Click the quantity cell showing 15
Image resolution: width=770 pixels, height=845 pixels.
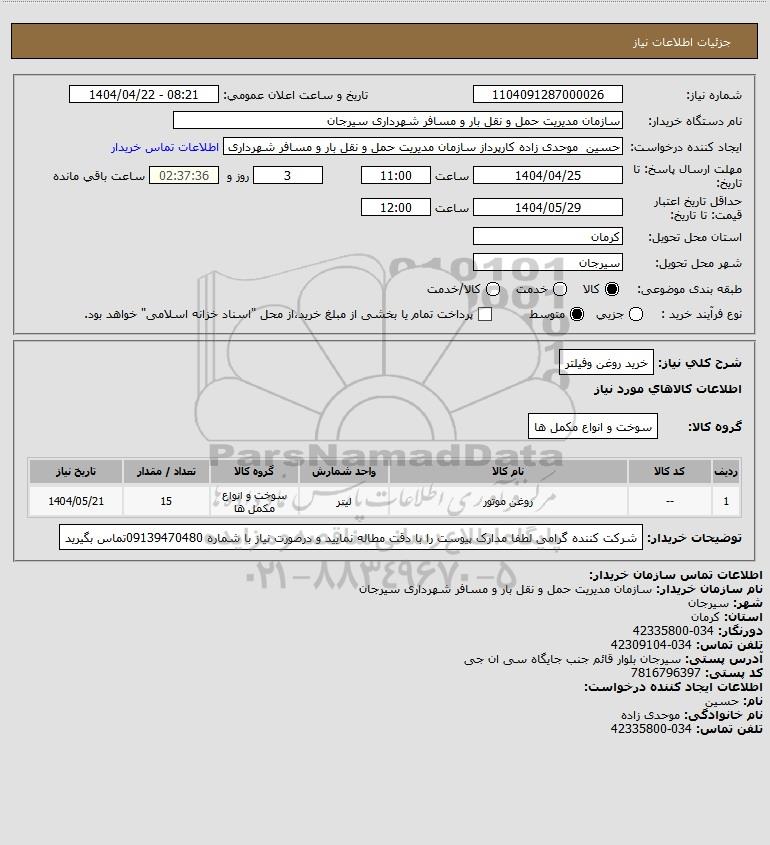(x=166, y=501)
